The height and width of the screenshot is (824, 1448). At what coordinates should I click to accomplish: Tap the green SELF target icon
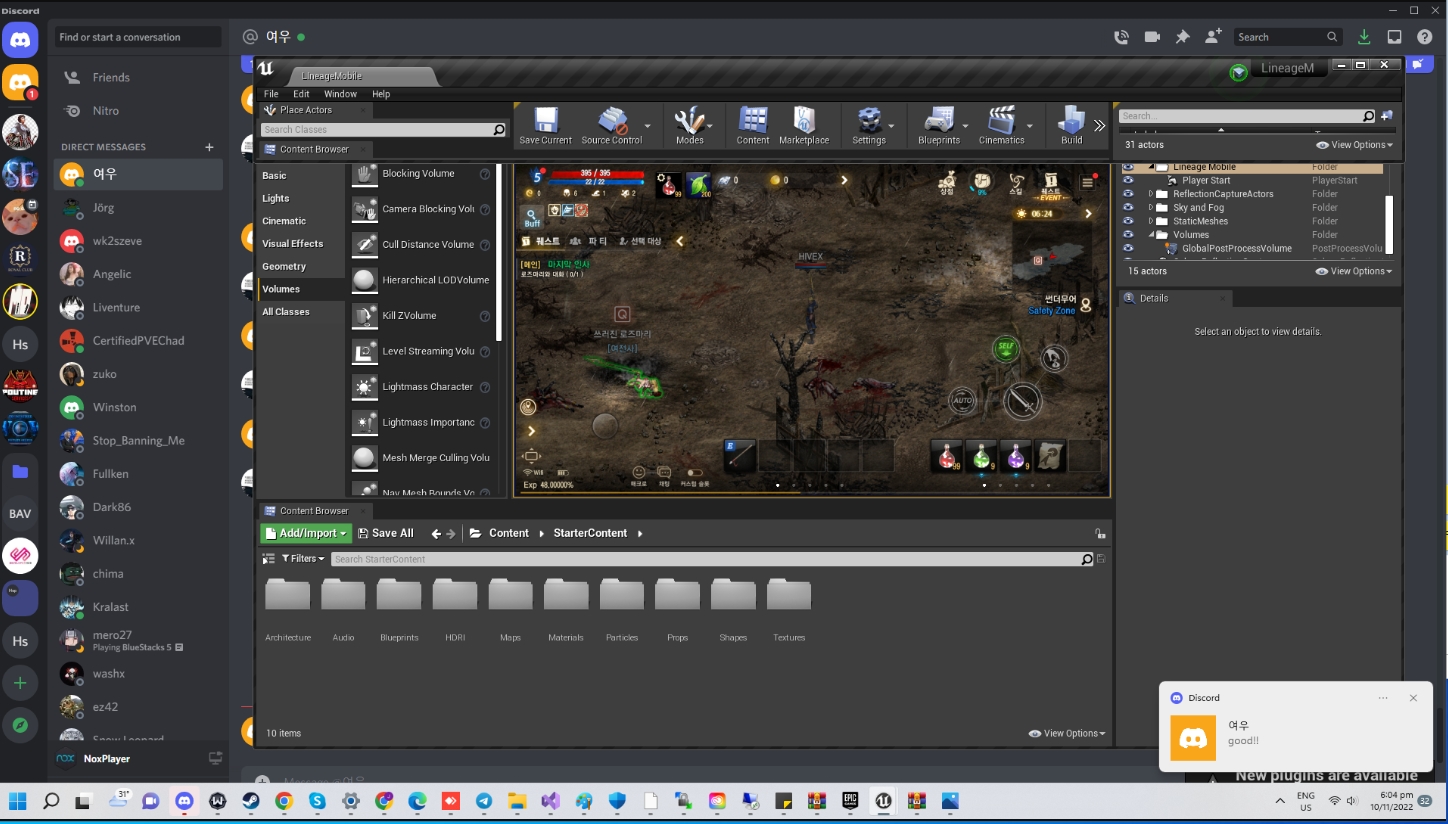(1006, 348)
